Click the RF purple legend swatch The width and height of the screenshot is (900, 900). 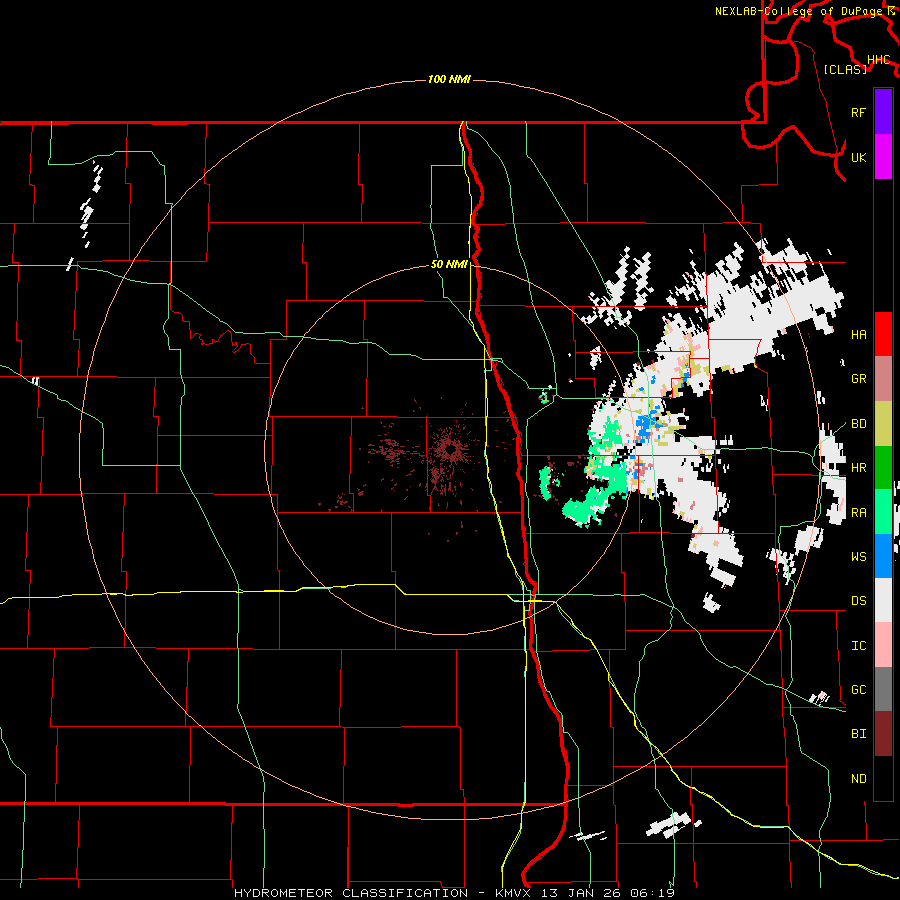point(883,112)
